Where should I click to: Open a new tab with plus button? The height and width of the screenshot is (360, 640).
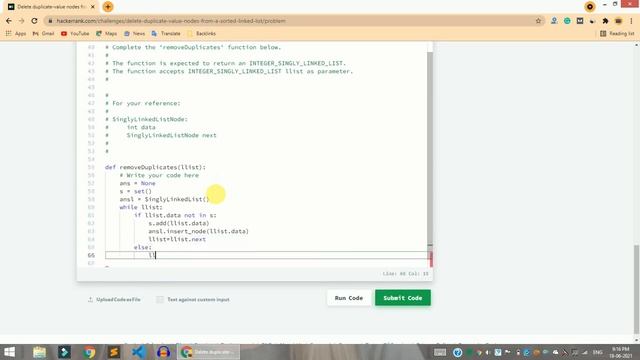108,7
